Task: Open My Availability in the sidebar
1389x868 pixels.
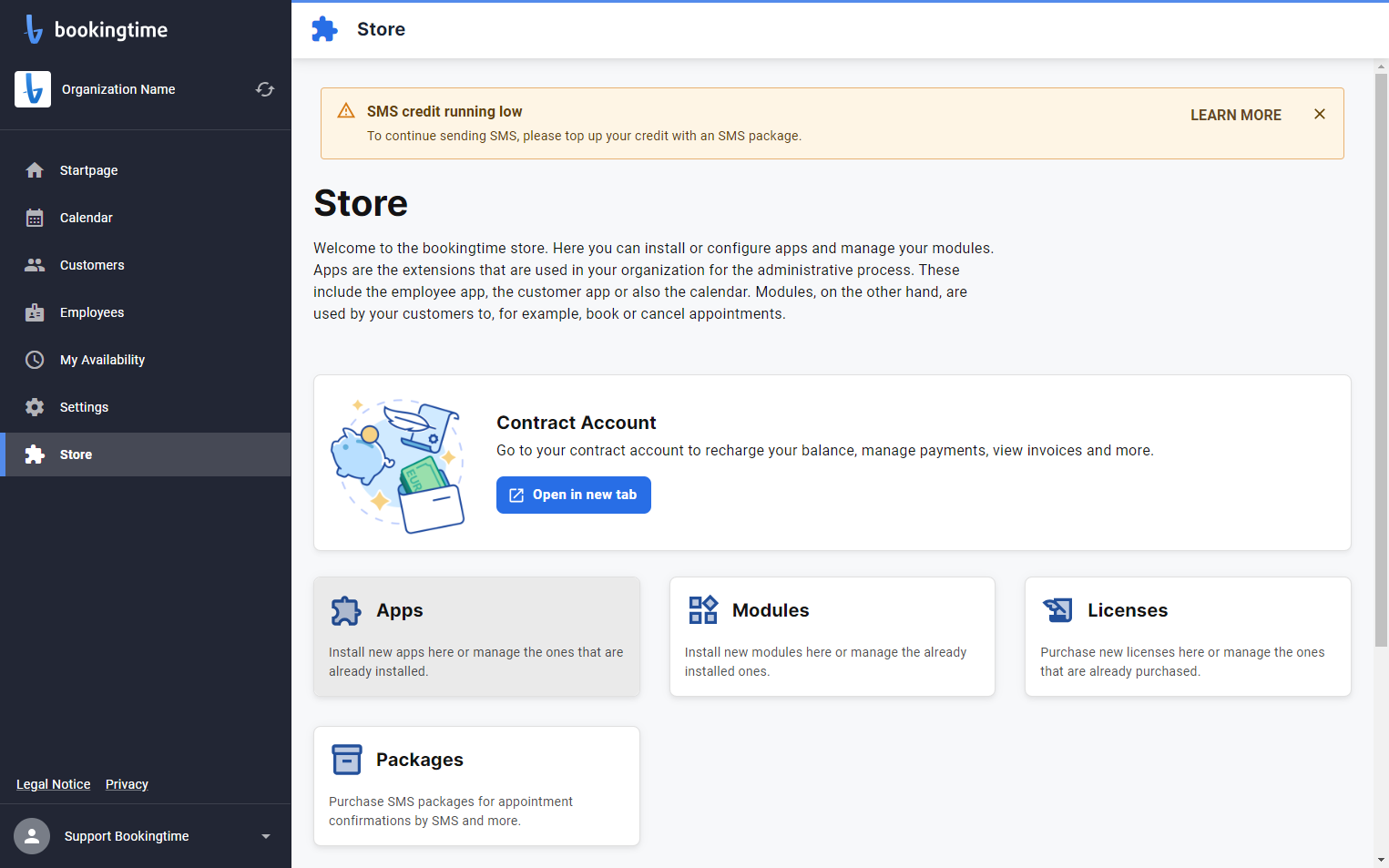Action: point(146,360)
